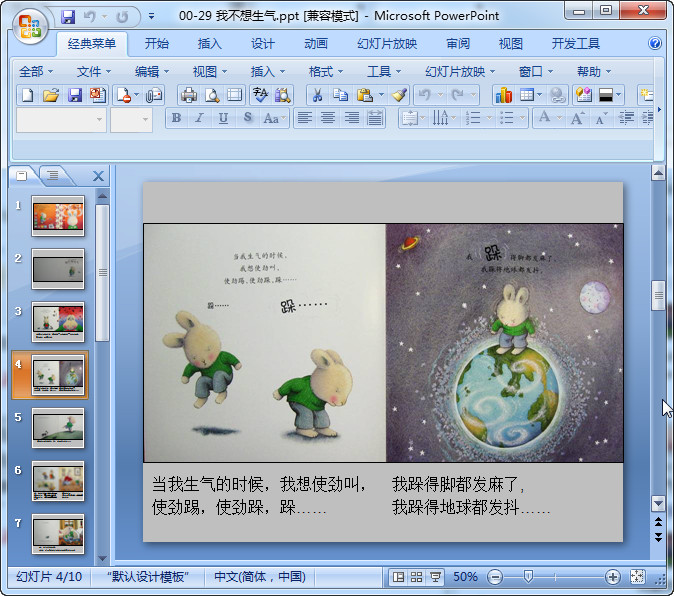Switch to the 经典菜单 ribbon tab
Viewport: 674px width, 596px height.
click(92, 43)
